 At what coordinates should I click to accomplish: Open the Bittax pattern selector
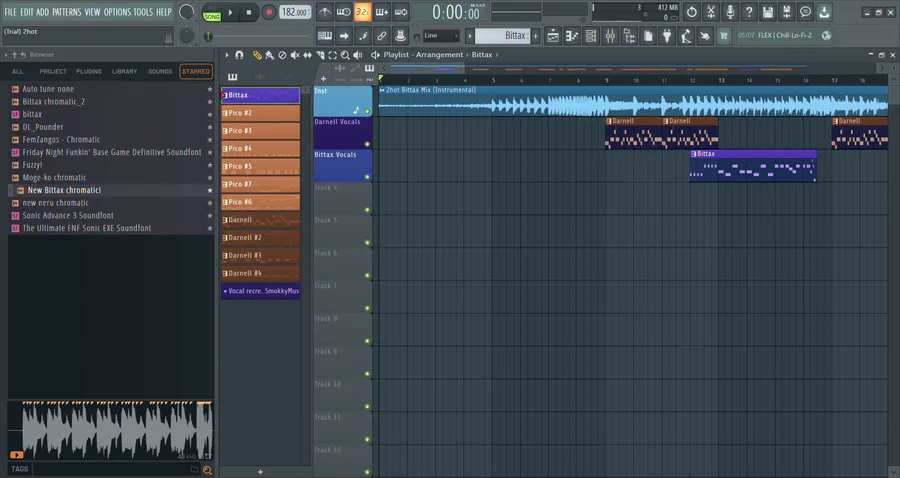click(x=503, y=36)
